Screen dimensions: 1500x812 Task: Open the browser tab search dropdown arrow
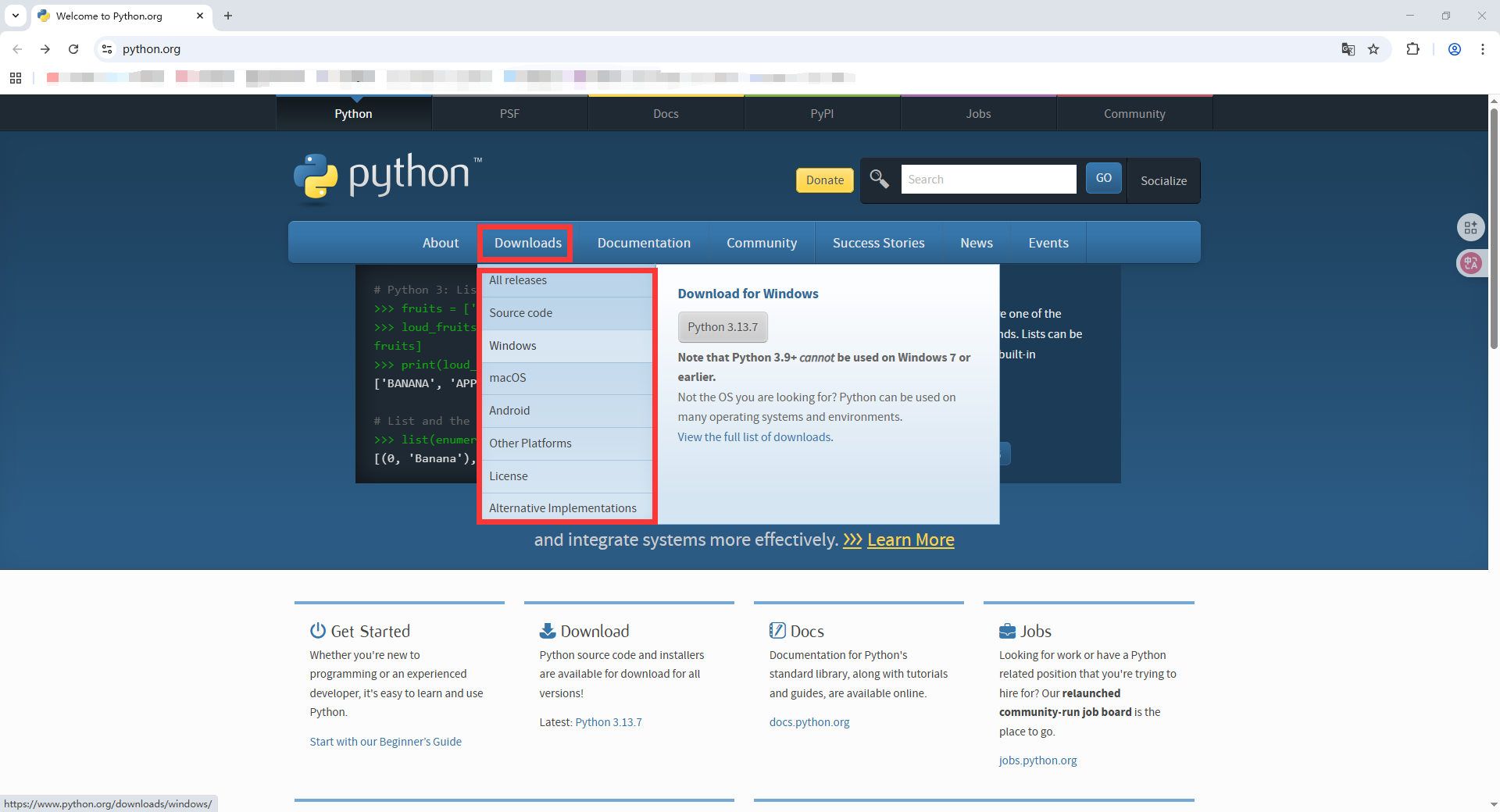point(16,16)
